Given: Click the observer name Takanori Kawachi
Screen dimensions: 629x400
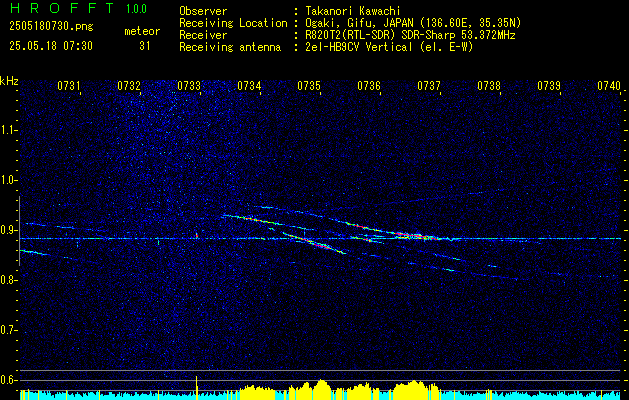Looking at the screenshot, I should point(353,11).
